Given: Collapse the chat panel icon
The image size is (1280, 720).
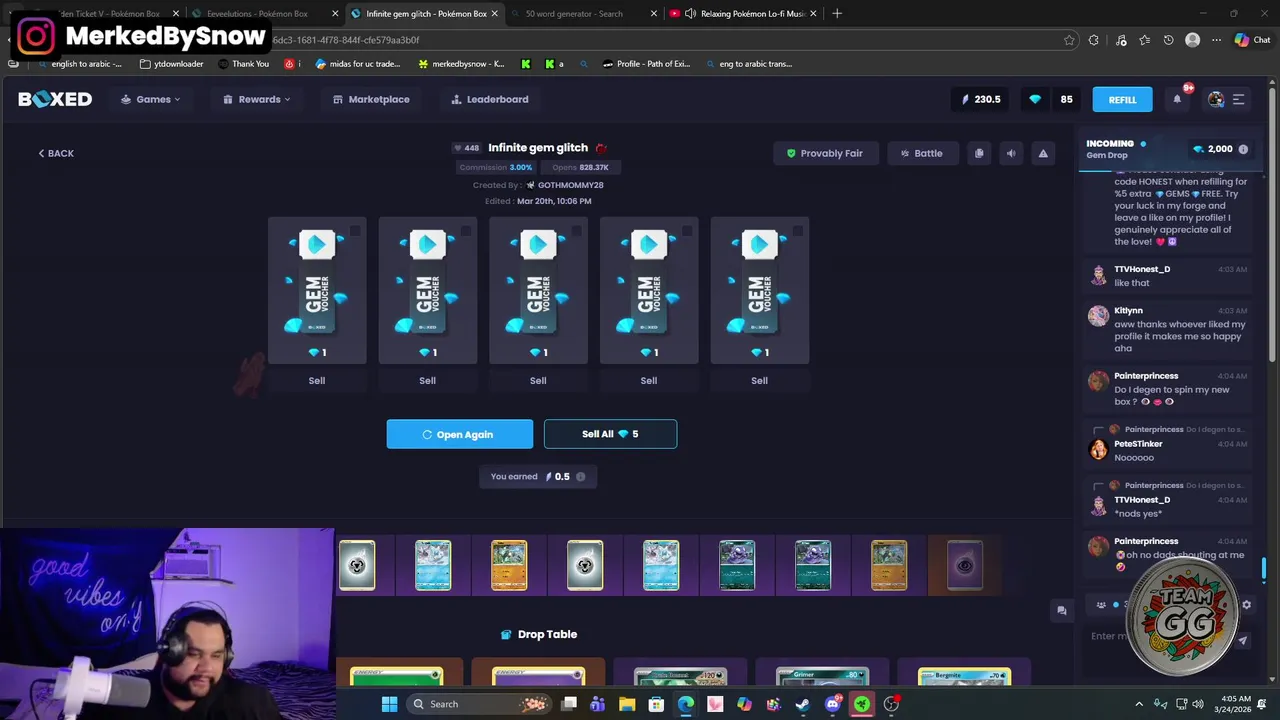Looking at the screenshot, I should pos(1062,610).
